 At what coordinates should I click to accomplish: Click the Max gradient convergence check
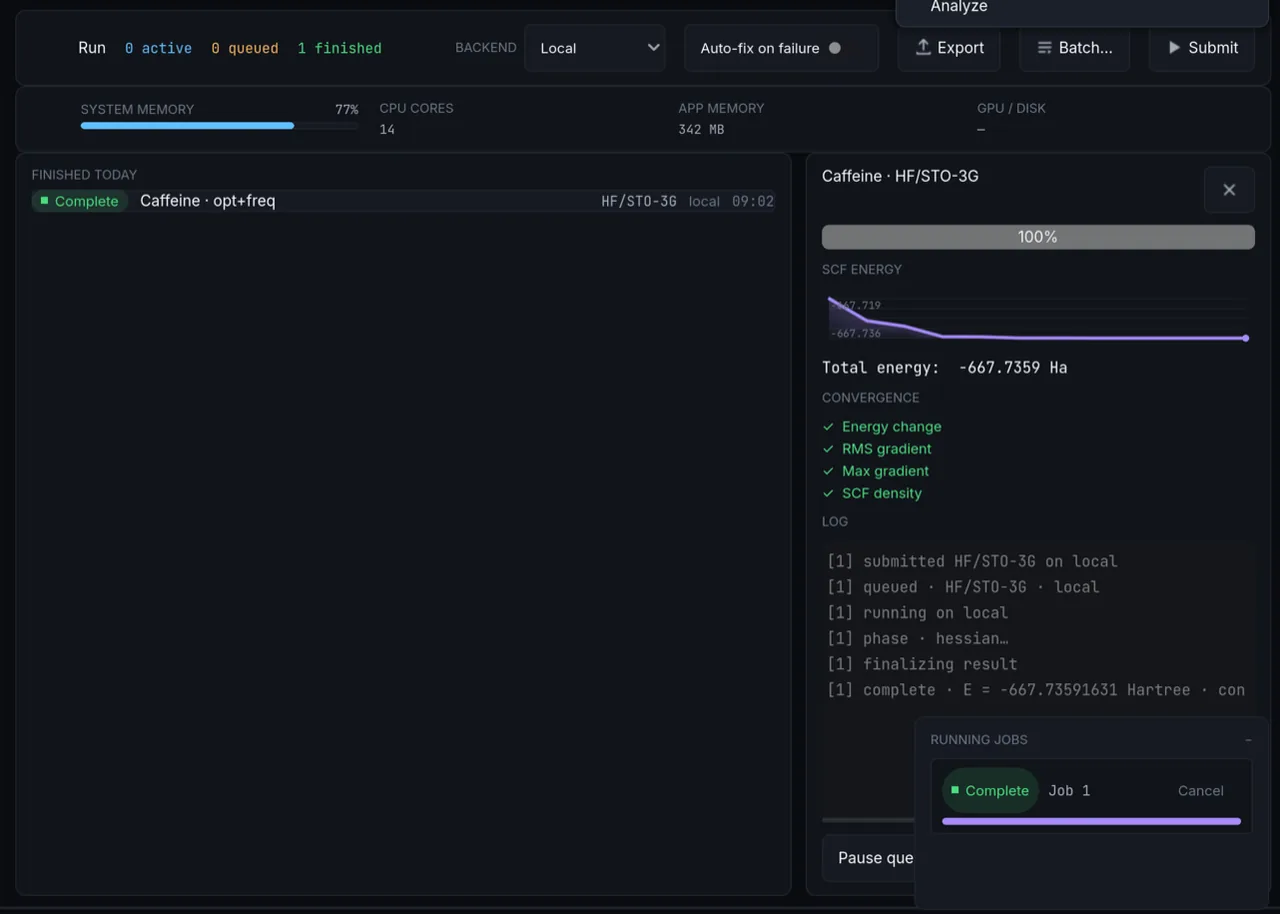pyautogui.click(x=876, y=471)
